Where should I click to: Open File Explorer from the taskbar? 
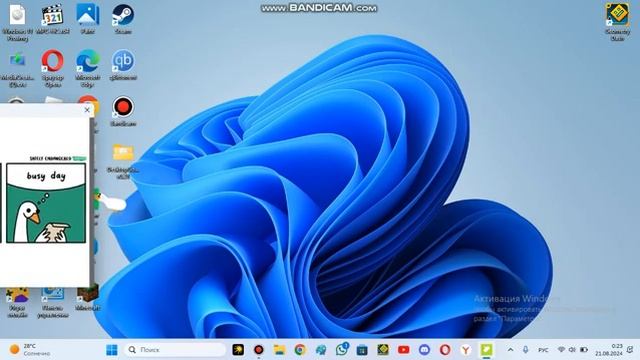[x=279, y=350]
